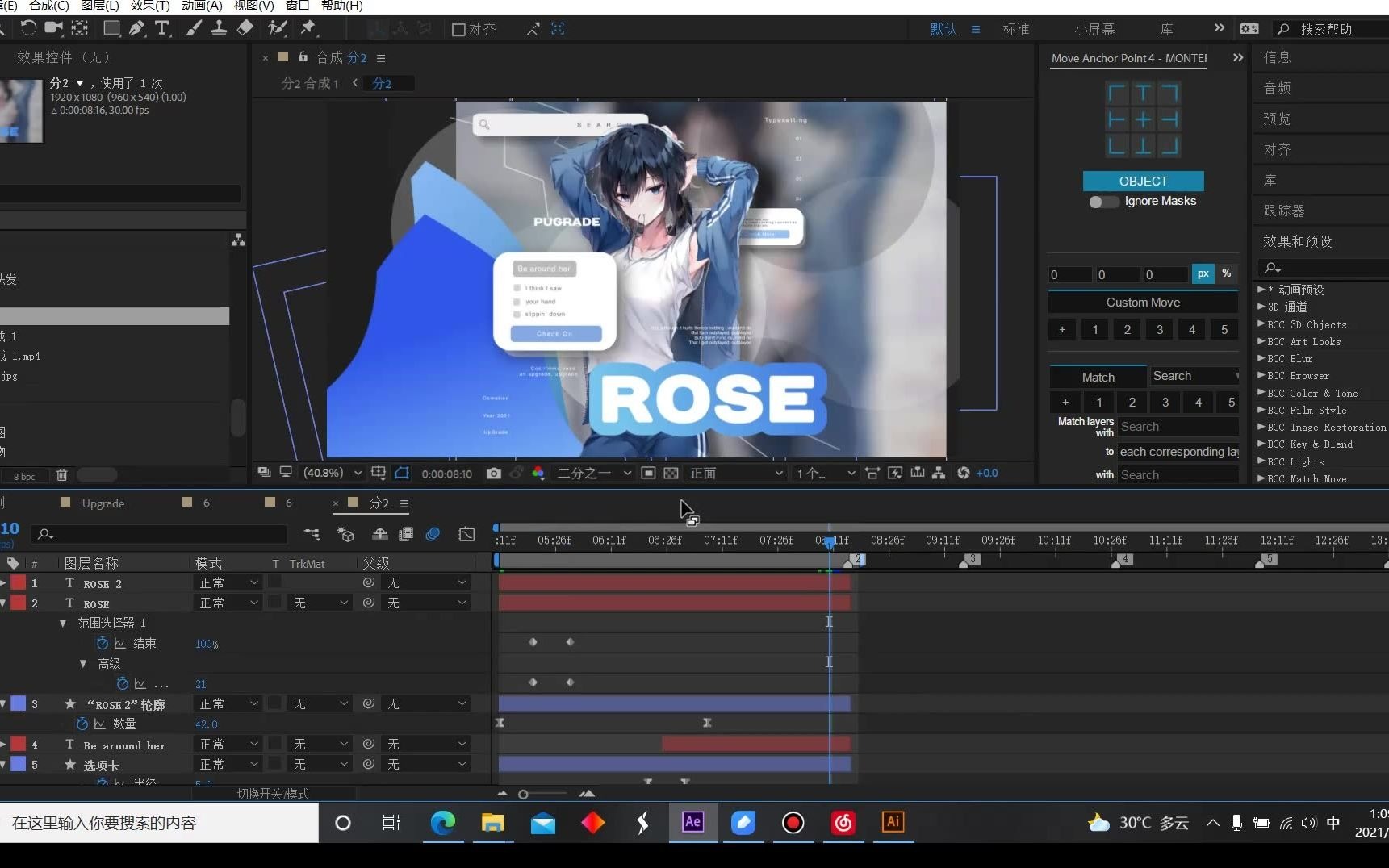This screenshot has height=868, width=1389.
Task: Click red label color of ROSE 2 layer
Action: (x=18, y=583)
